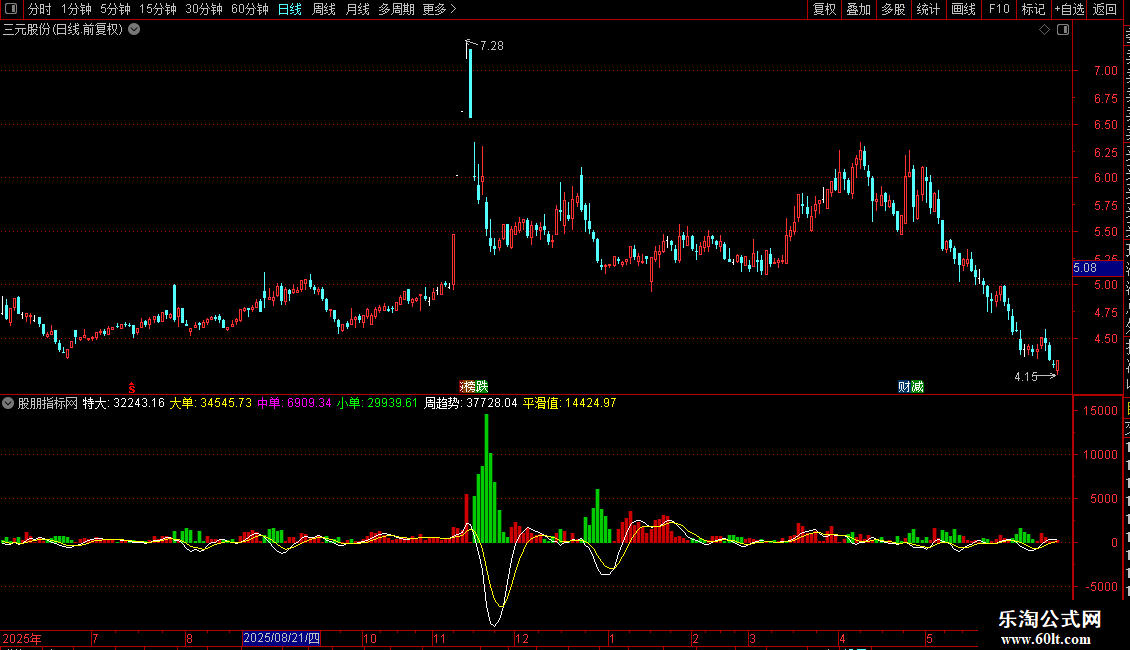Viewport: 1130px width, 650px height.
Task: Toggle the side panel icon in chart header
Action: (x=1063, y=30)
